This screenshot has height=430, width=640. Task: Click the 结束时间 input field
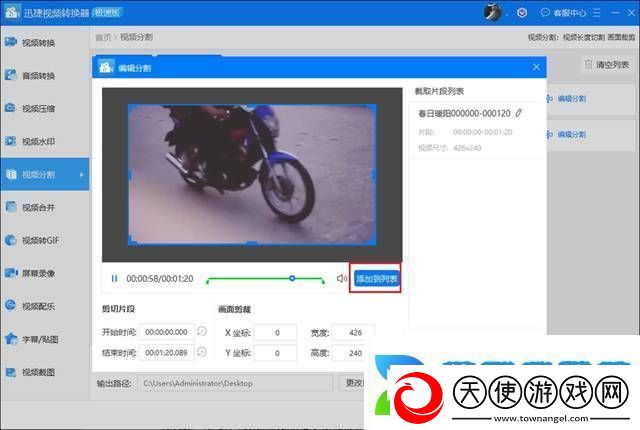[x=167, y=353]
